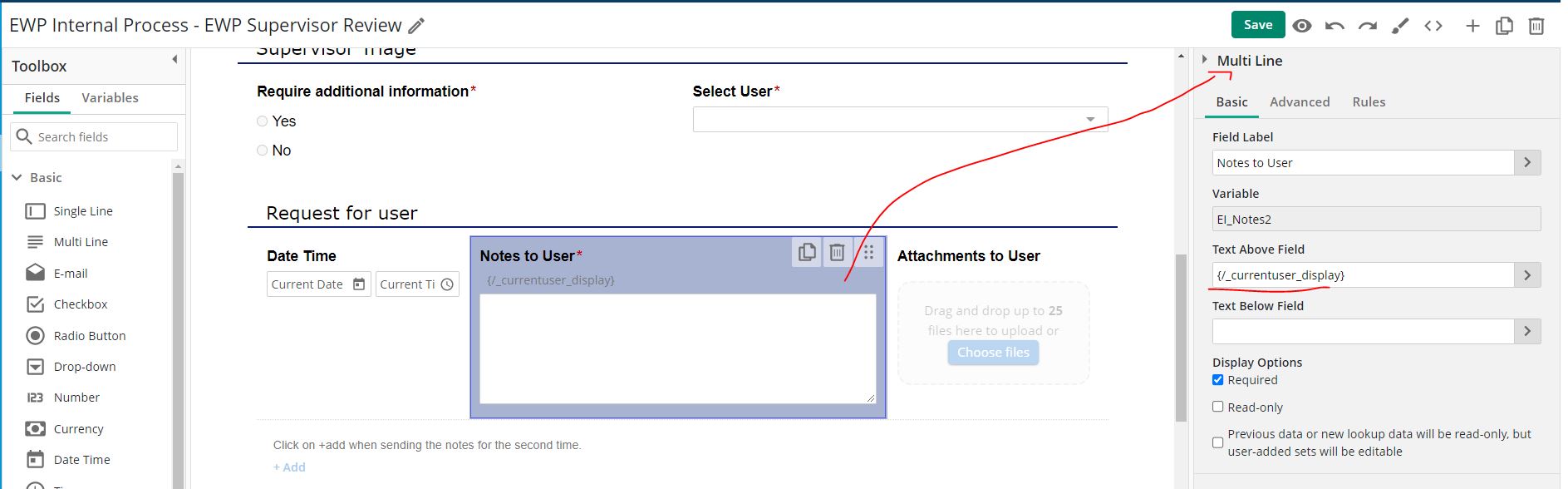Open the Select User dropdown

coord(900,119)
